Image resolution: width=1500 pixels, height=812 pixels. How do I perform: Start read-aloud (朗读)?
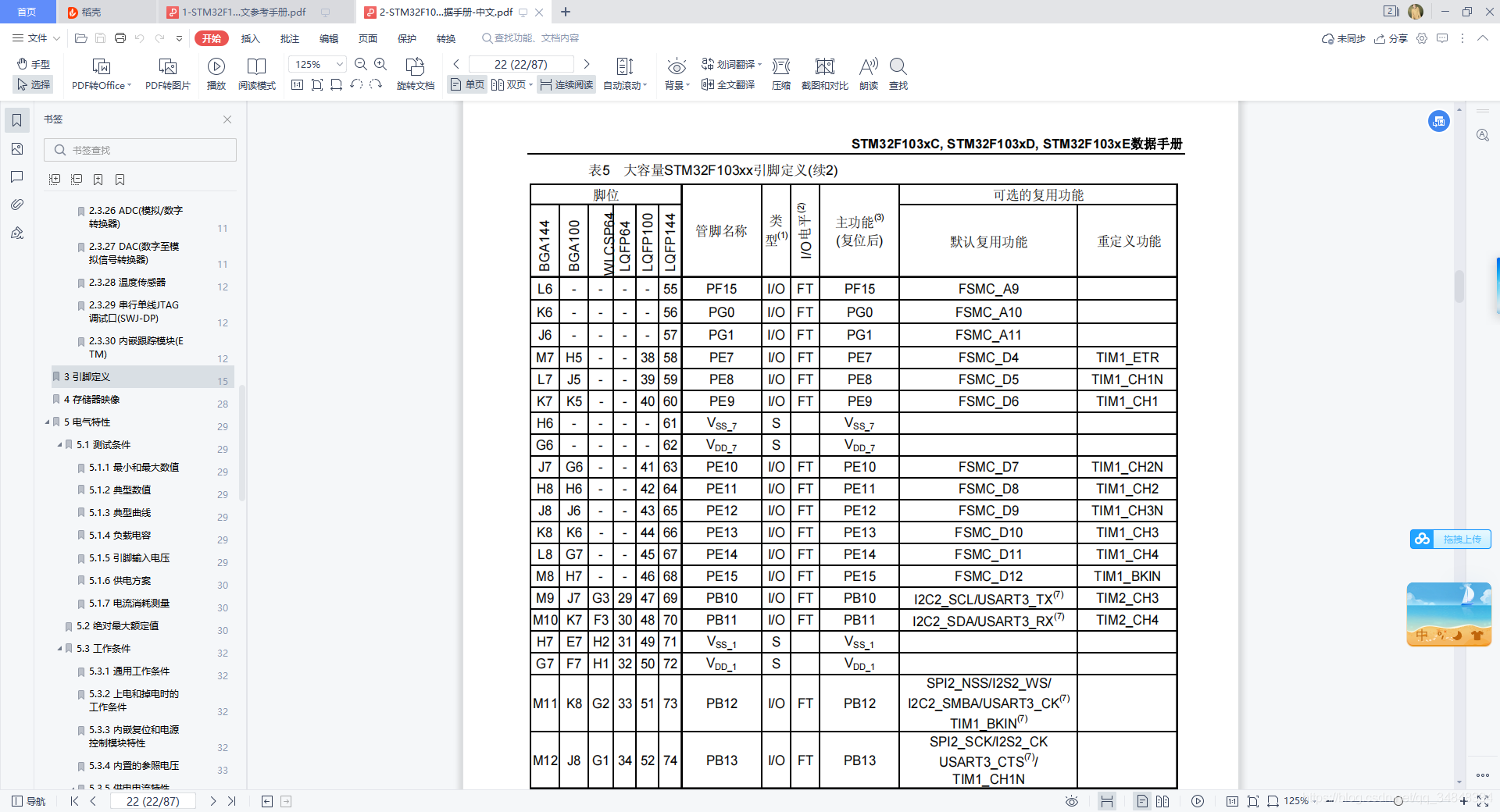click(869, 74)
